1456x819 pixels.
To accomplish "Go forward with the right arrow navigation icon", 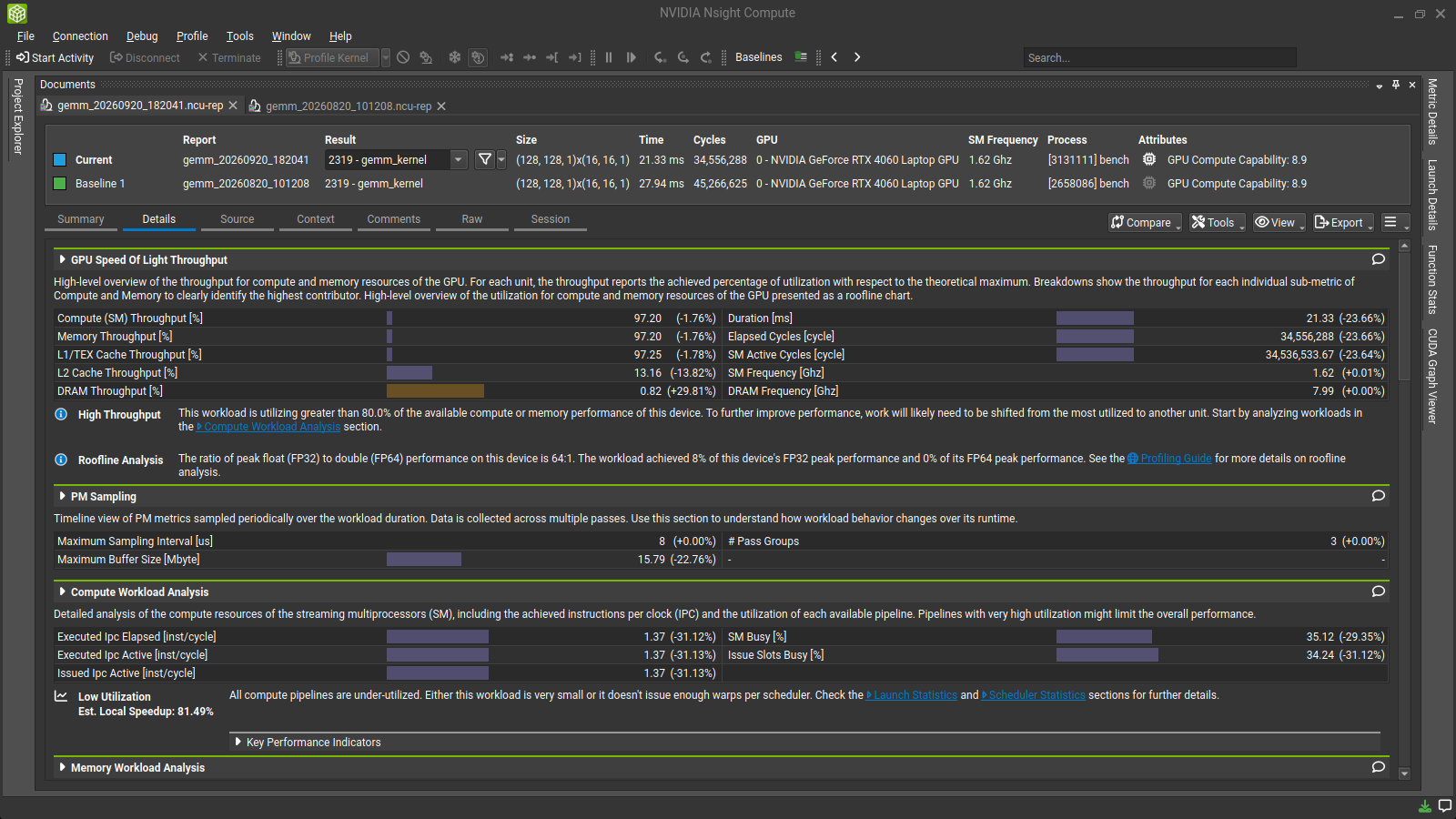I will [857, 57].
